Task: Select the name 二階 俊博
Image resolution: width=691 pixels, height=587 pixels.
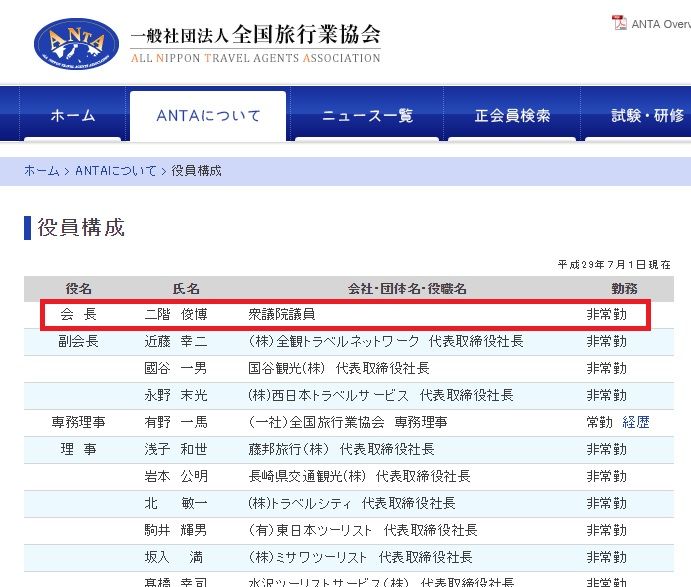Action: 176,314
